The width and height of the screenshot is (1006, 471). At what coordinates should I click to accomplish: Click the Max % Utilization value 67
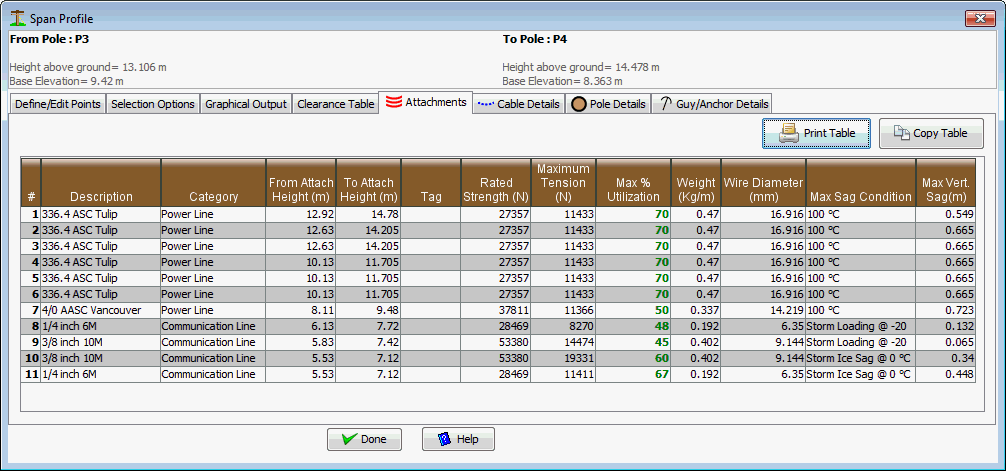click(x=633, y=375)
